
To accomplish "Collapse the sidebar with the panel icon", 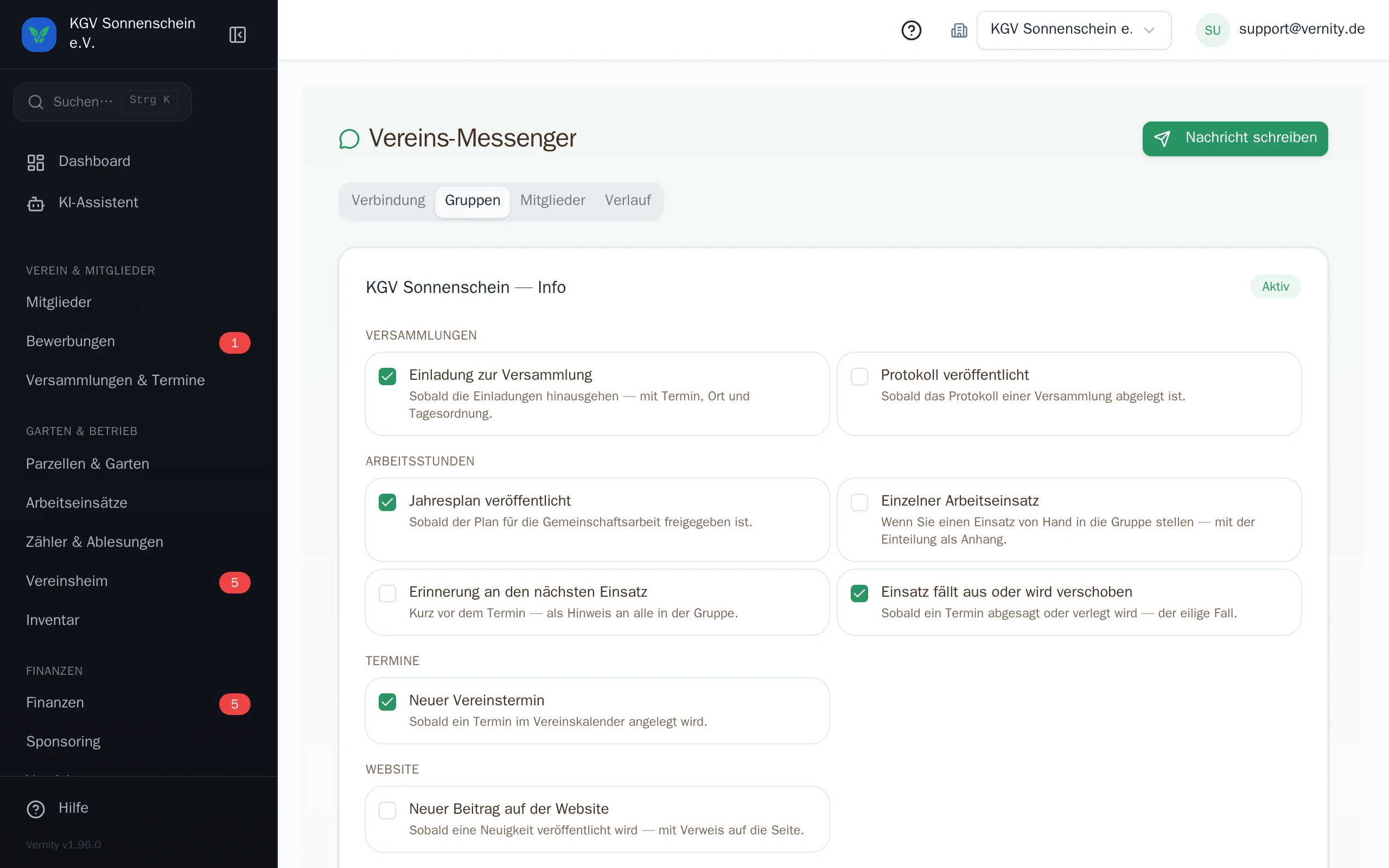I will tap(238, 34).
